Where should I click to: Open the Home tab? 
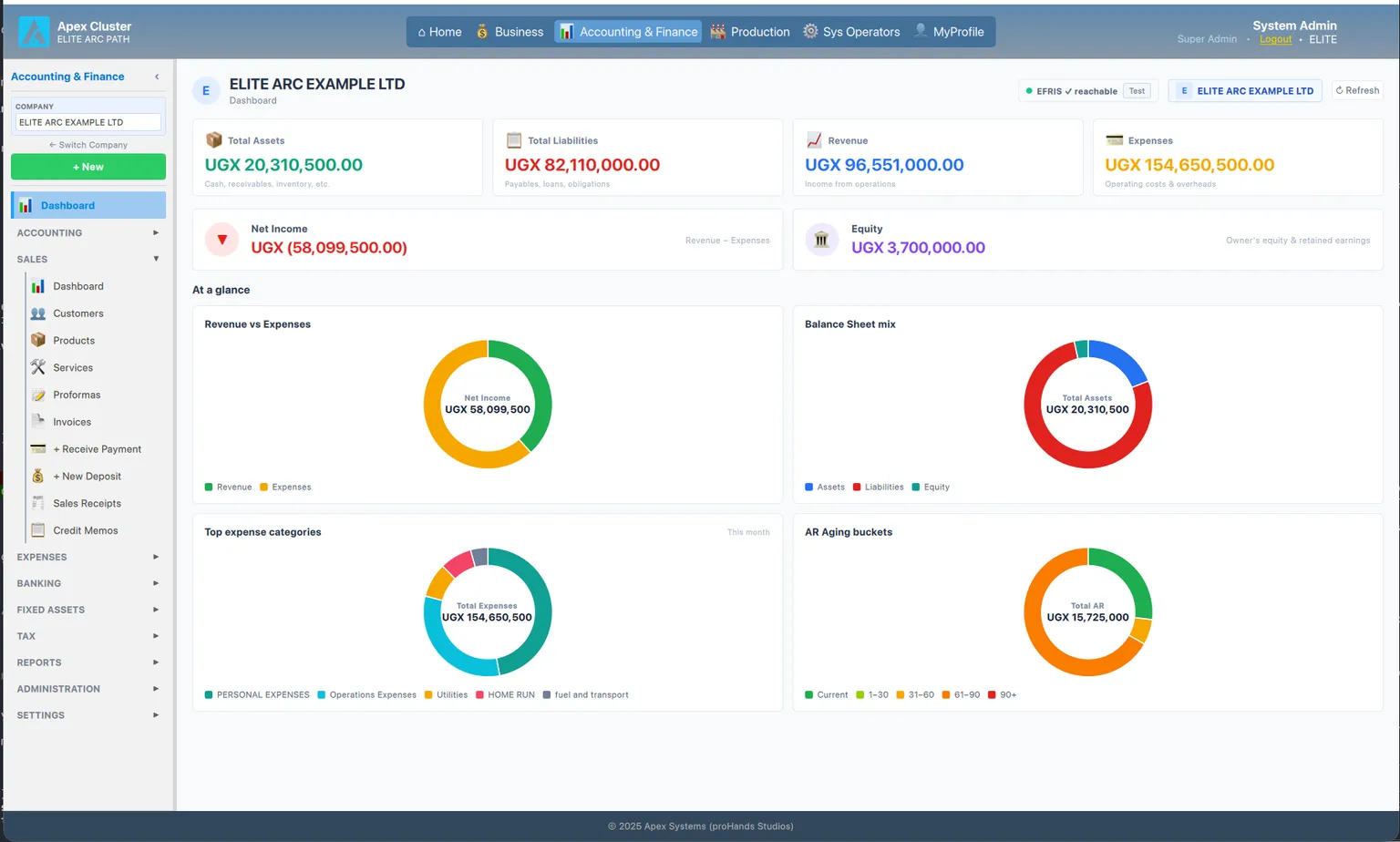[439, 32]
